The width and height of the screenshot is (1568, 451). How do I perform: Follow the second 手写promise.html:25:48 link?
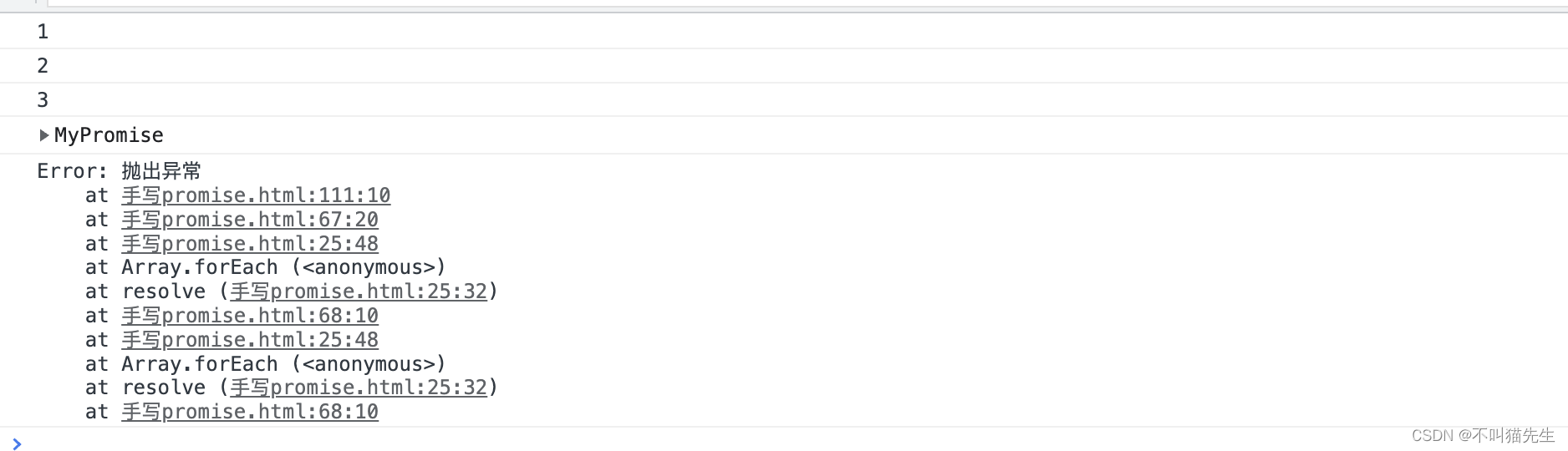coord(250,340)
